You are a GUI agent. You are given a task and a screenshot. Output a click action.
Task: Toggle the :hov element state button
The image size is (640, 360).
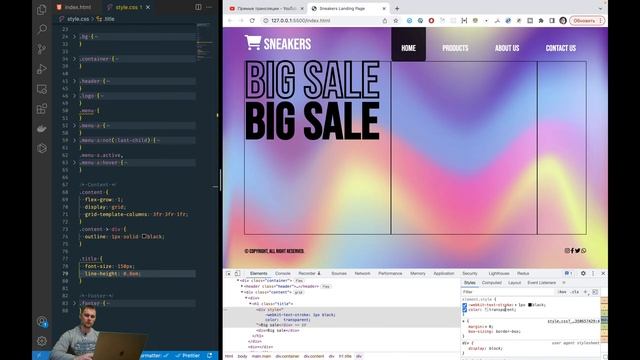pyautogui.click(x=562, y=292)
